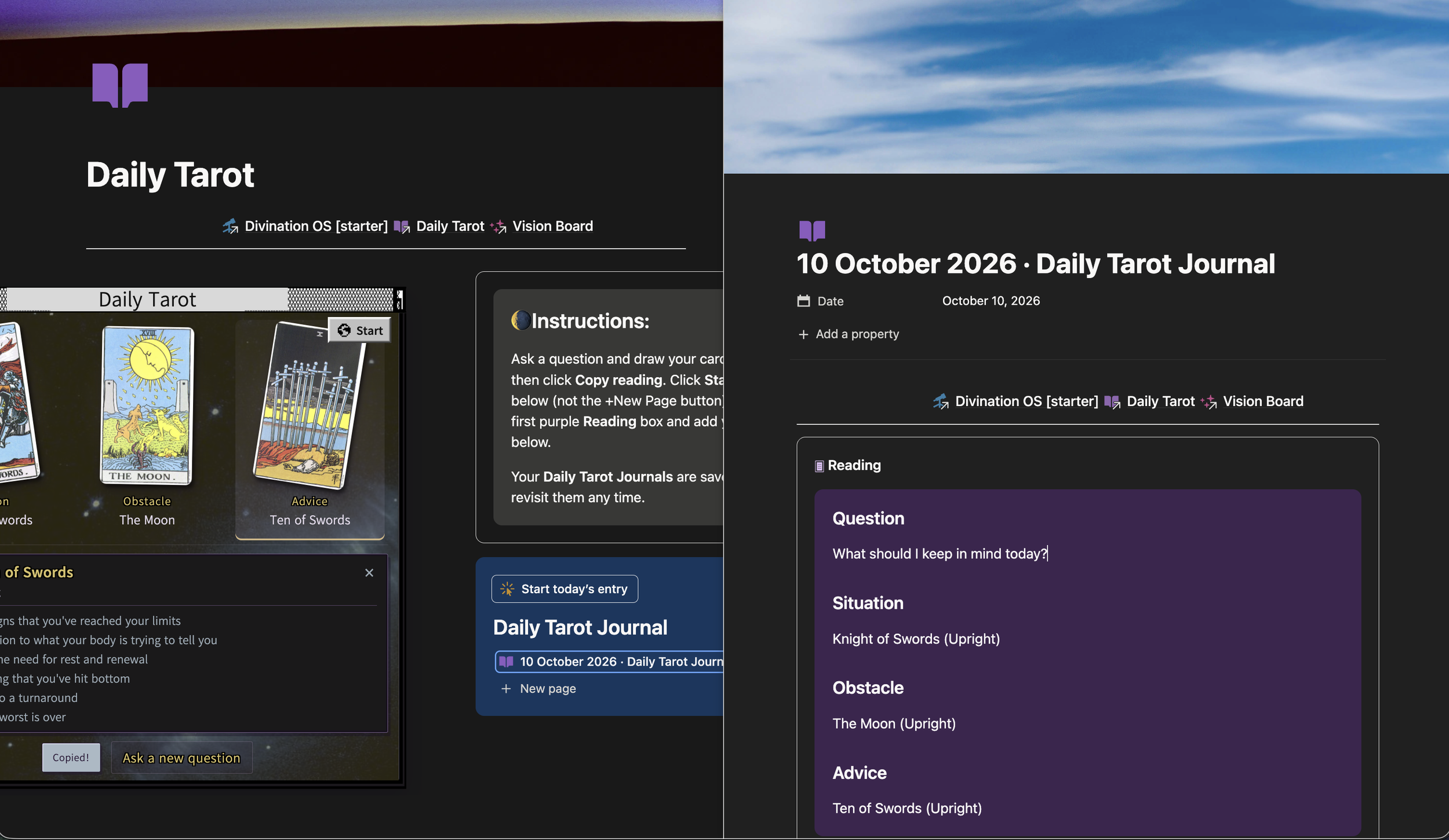
Task: Open Divination OS [starter] link in journal page
Action: (x=1015, y=401)
